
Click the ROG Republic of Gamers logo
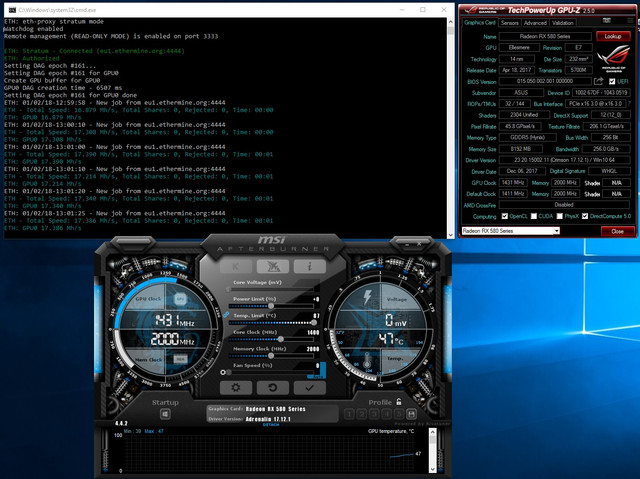(613, 58)
